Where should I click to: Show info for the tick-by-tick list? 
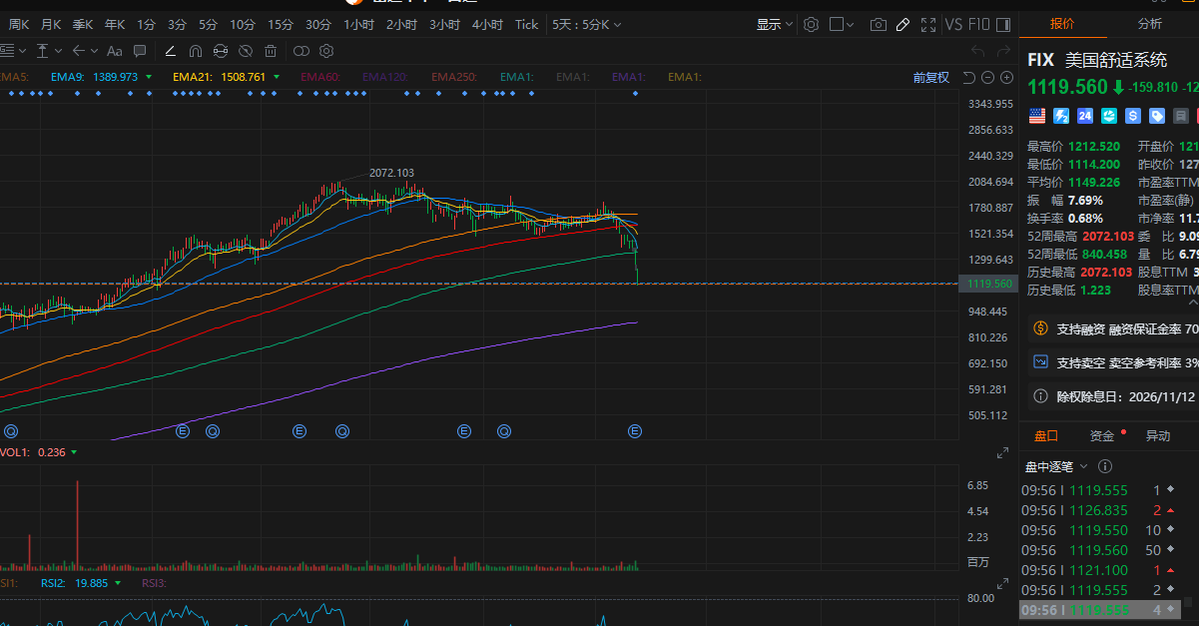pyautogui.click(x=1105, y=466)
